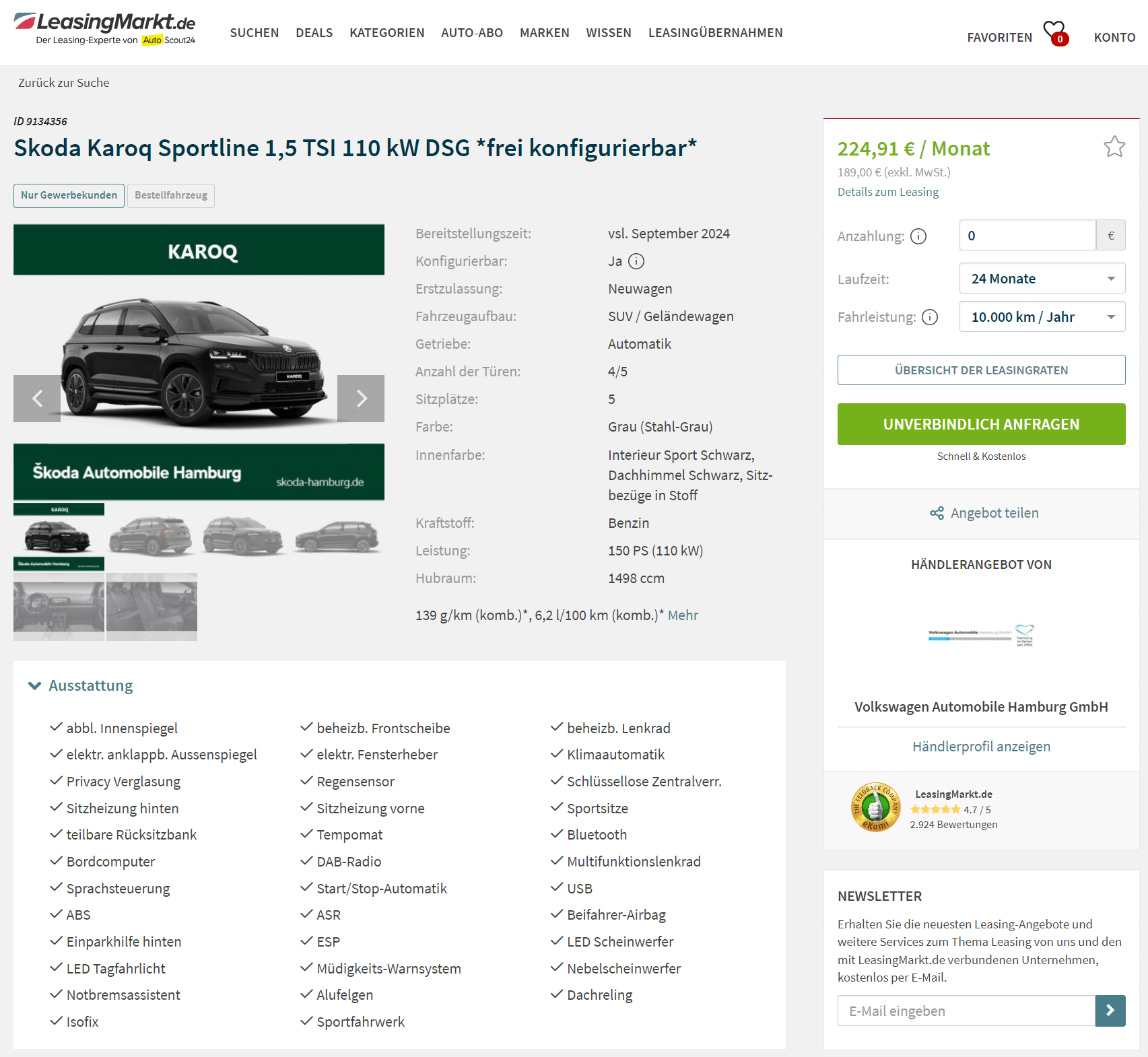Viewport: 1148px width, 1057px height.
Task: Submit newsletter email with arrow button
Action: (1110, 1011)
